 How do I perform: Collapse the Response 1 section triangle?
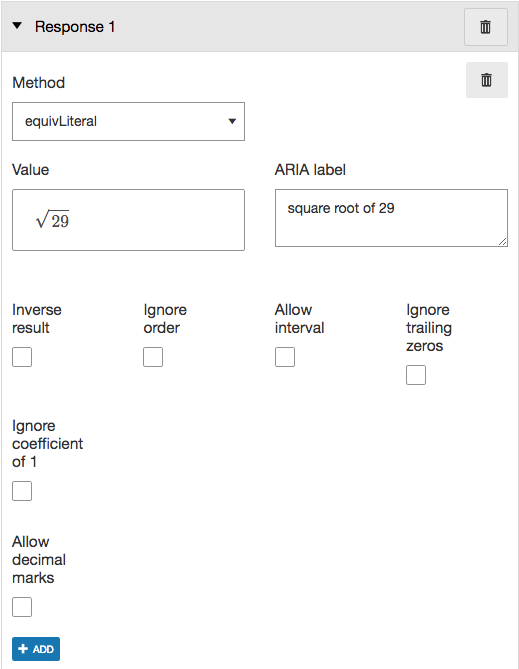(x=17, y=26)
